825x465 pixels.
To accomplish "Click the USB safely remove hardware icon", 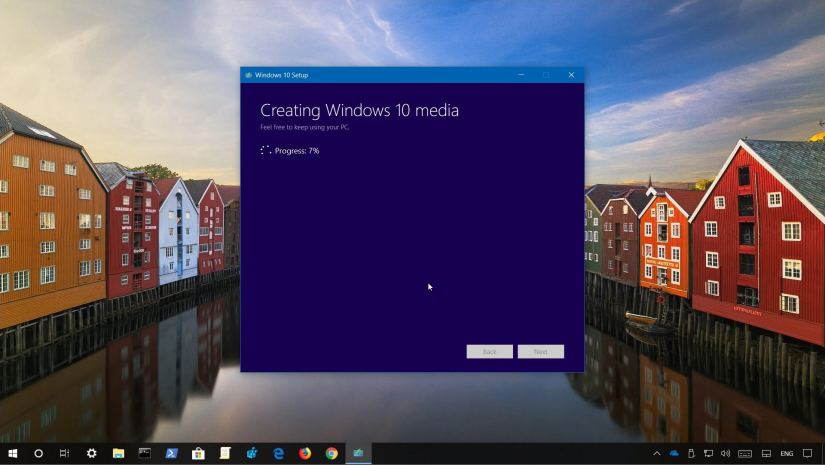I will 691,453.
